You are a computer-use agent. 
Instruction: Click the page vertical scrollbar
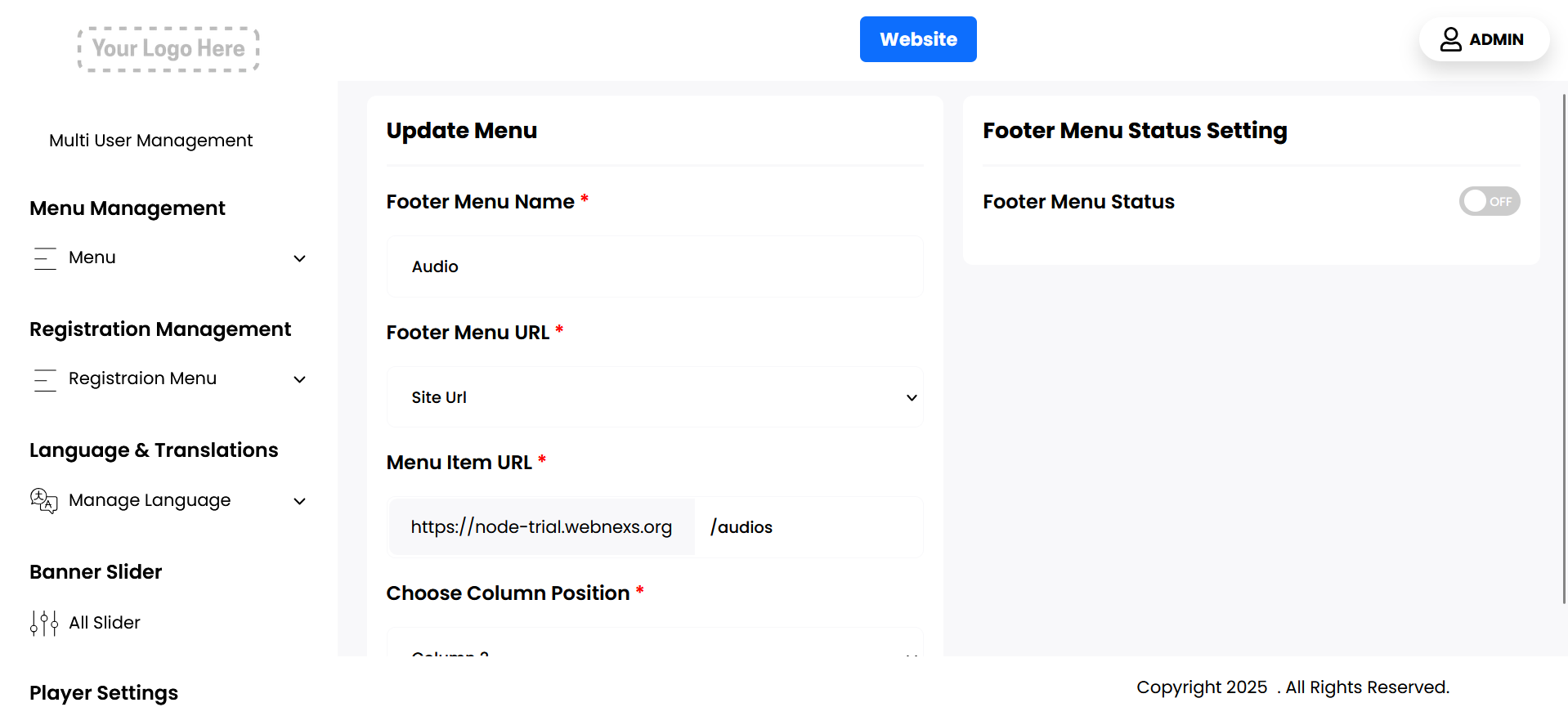point(1564,351)
